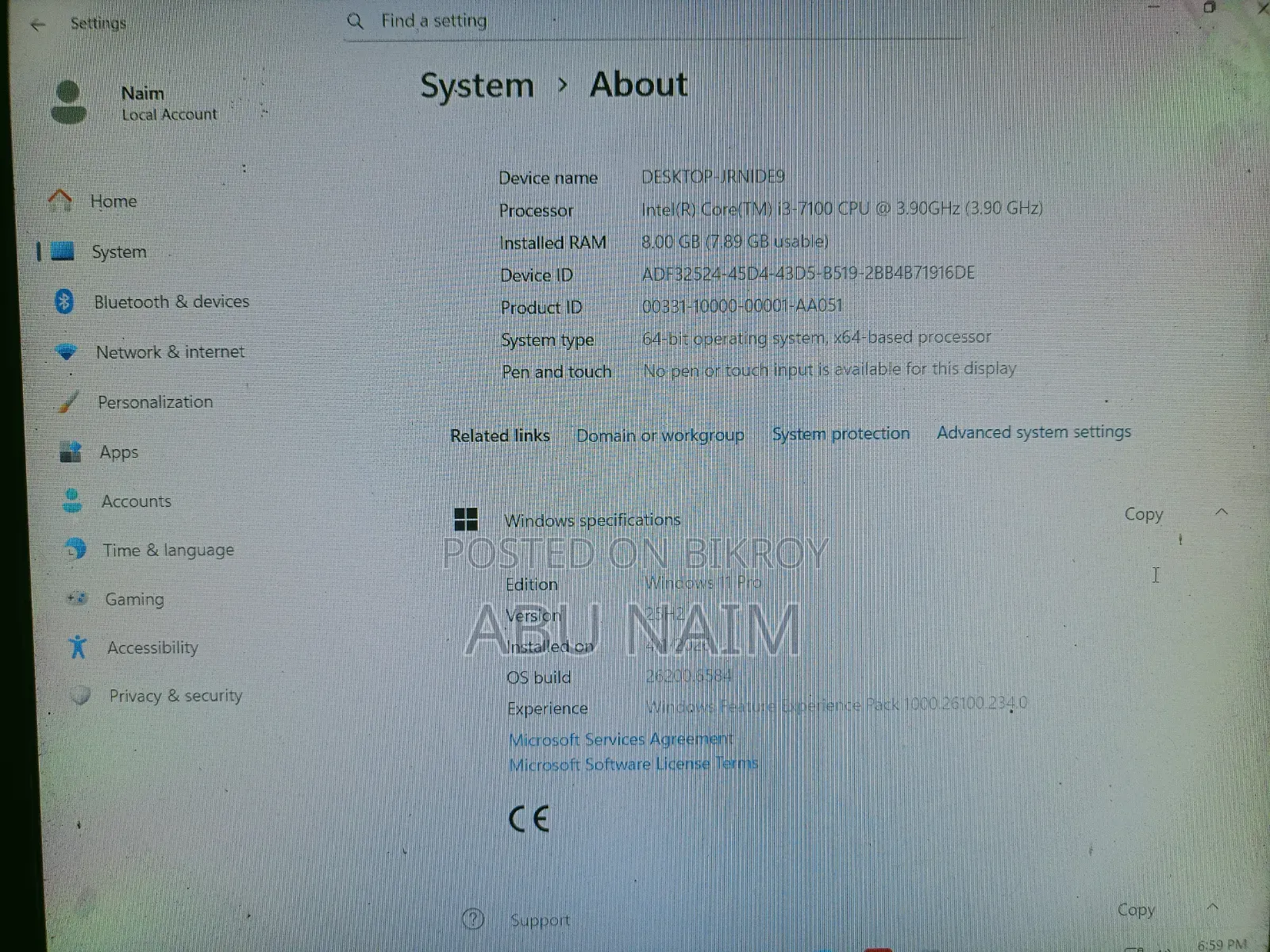Open Personalization settings
This screenshot has width=1270, height=952.
(155, 402)
